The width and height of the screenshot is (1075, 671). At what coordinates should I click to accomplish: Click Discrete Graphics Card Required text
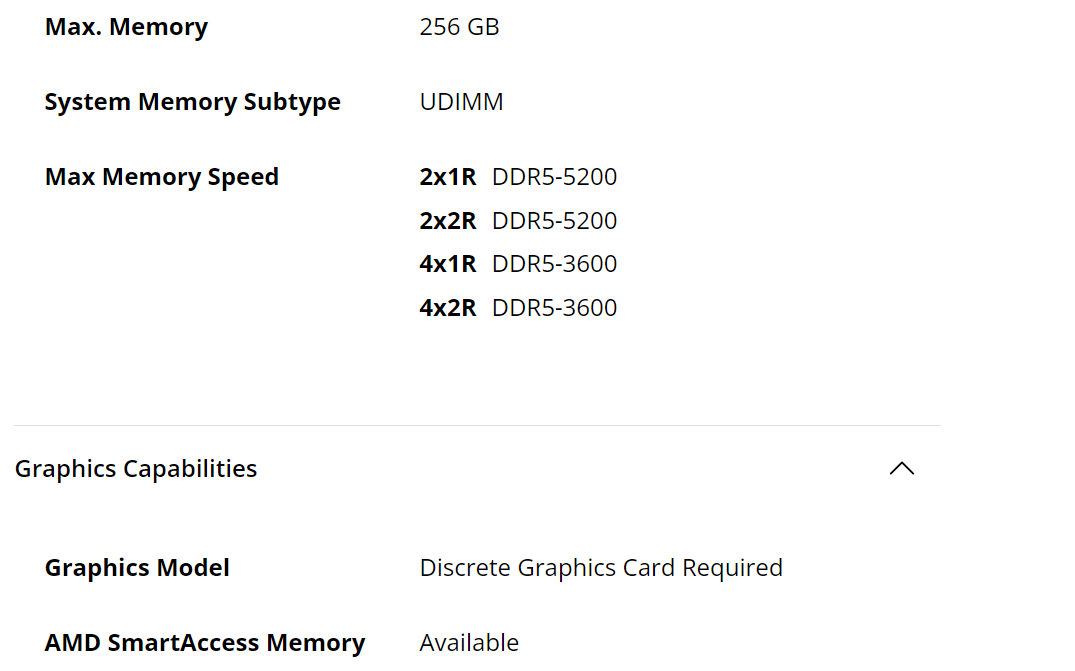point(601,568)
